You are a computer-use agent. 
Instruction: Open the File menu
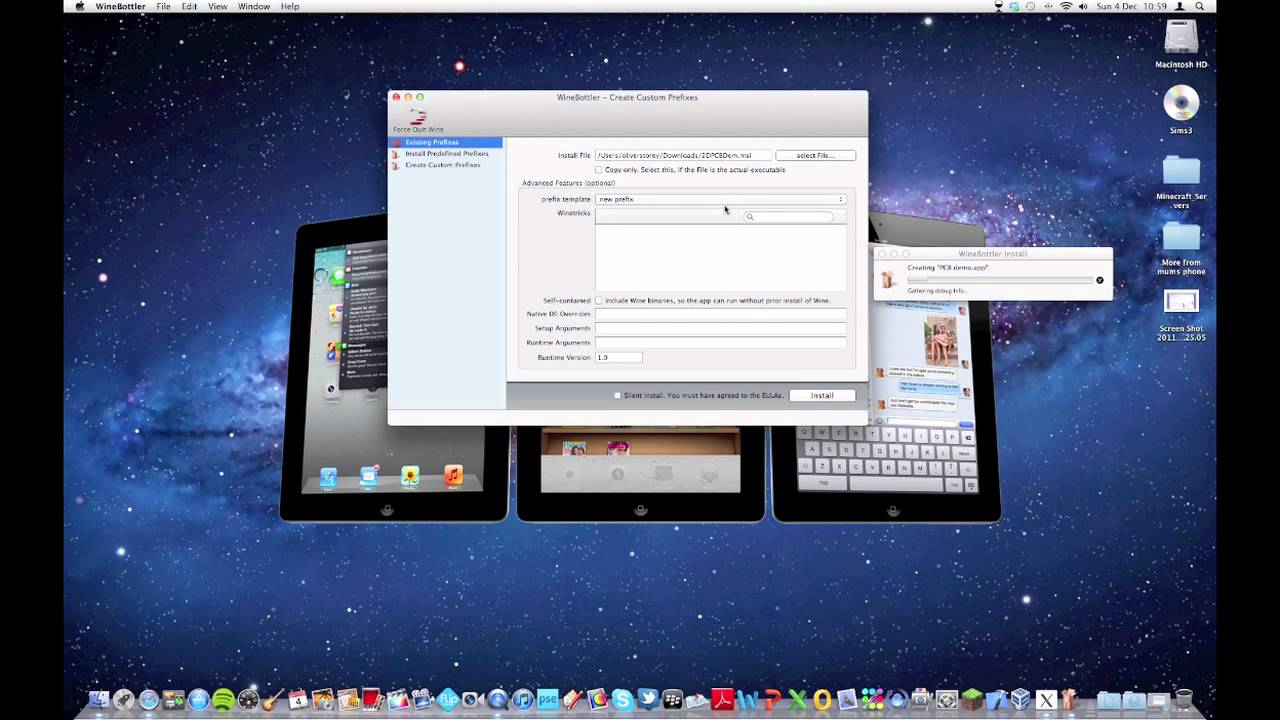coord(163,7)
